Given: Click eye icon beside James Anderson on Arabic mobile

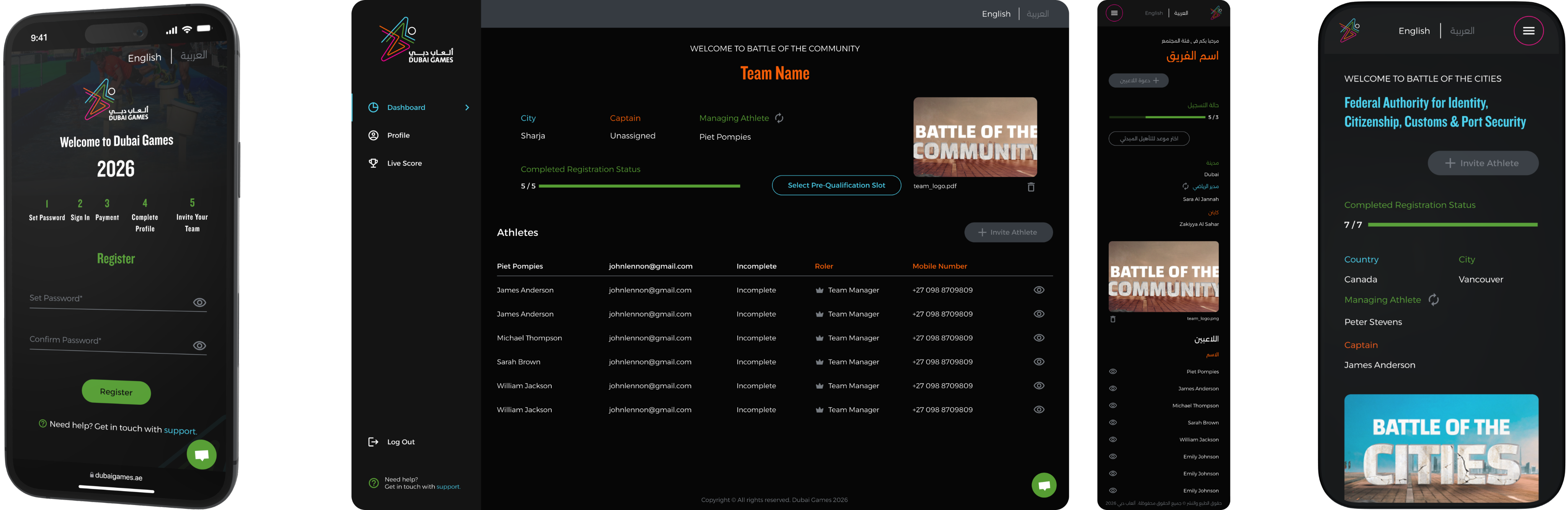Looking at the screenshot, I should click(1113, 388).
